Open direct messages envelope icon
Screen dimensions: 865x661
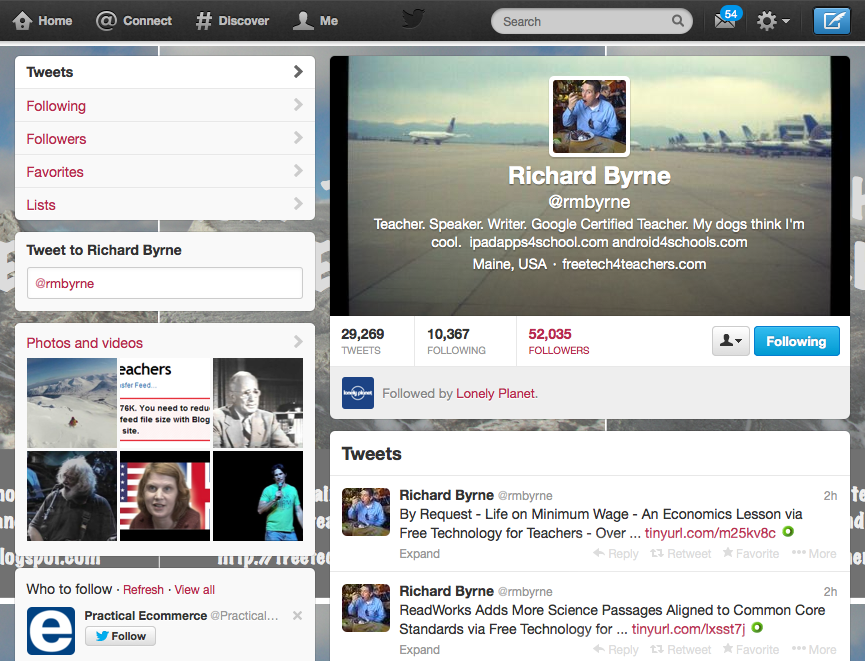click(x=724, y=22)
